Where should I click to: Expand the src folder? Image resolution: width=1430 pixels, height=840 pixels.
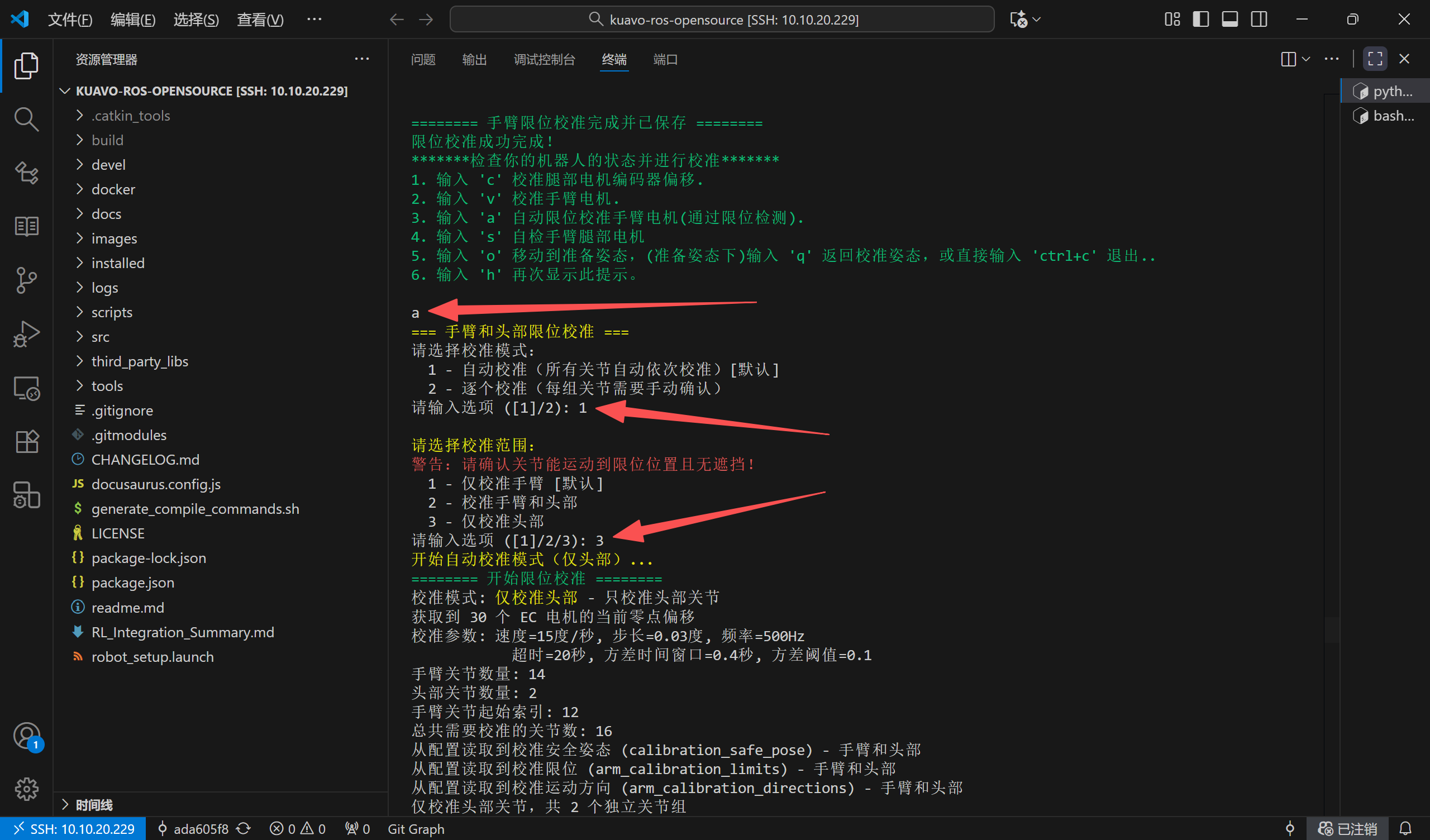pos(101,337)
